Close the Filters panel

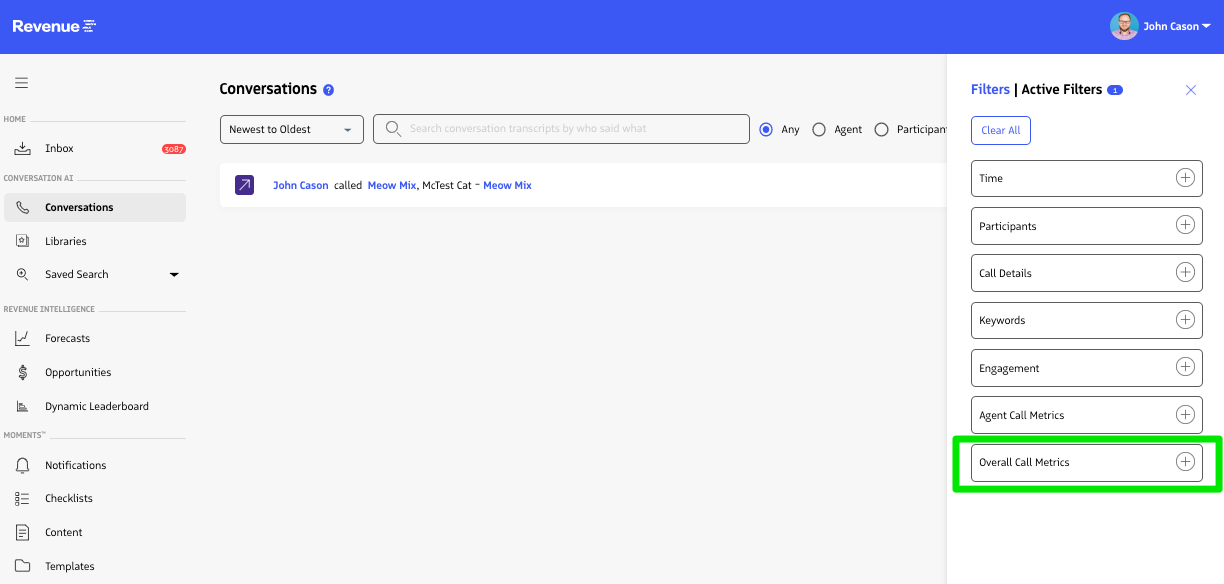click(1190, 90)
